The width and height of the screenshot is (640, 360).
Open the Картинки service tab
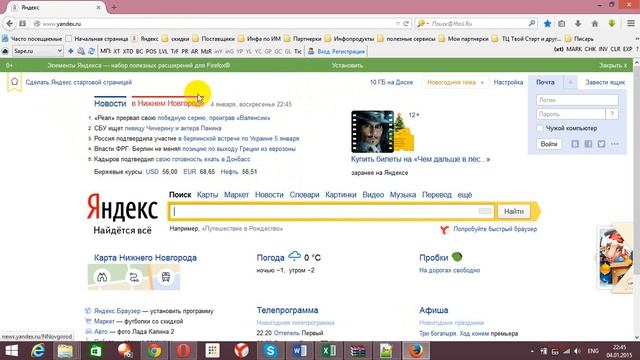coord(341,195)
